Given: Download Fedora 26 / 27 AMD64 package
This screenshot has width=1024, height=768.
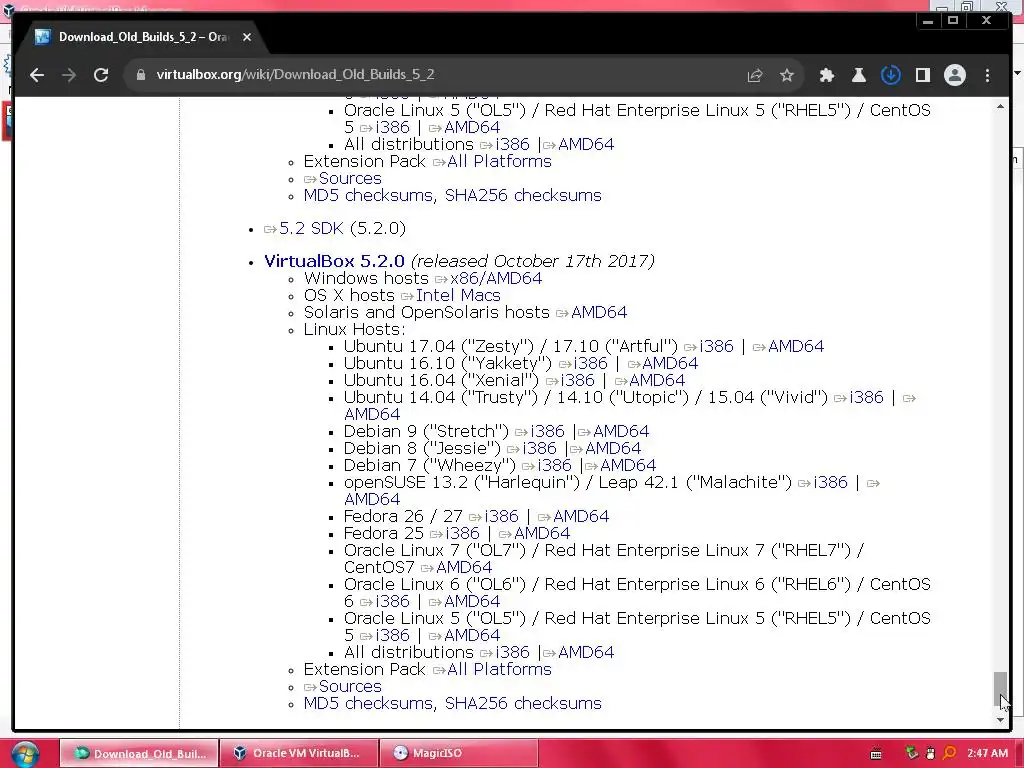Looking at the screenshot, I should (581, 516).
